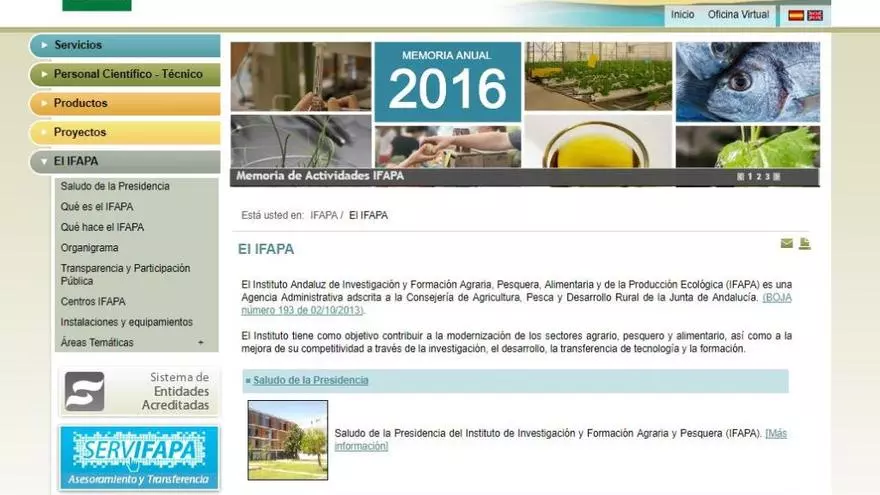Viewport: 880px width, 495px height.
Task: Click the next slide arrow in the banner pager
Action: 777,177
